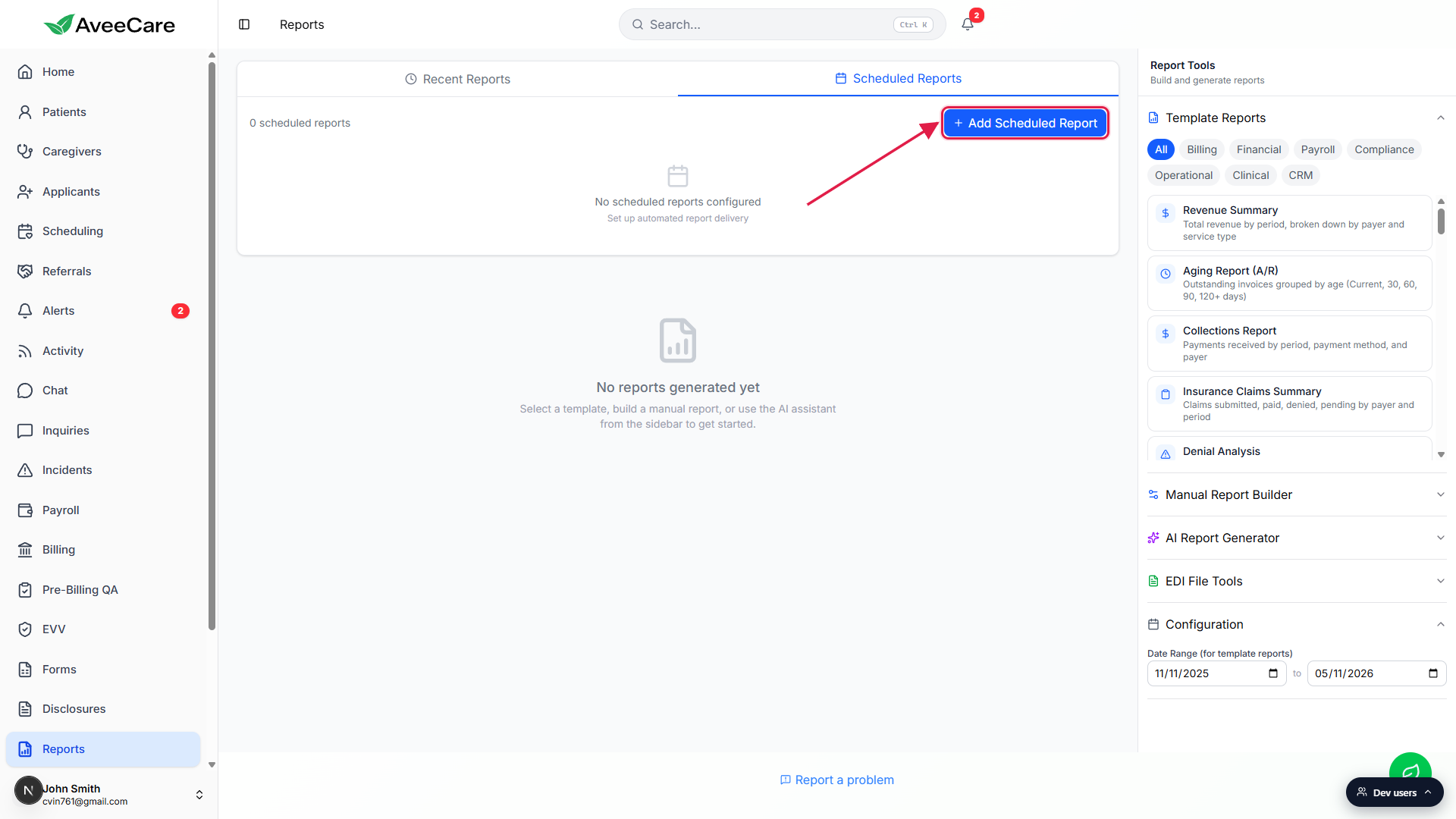The height and width of the screenshot is (819, 1456).
Task: Open Alerts bell in sidebar
Action: [x=25, y=311]
